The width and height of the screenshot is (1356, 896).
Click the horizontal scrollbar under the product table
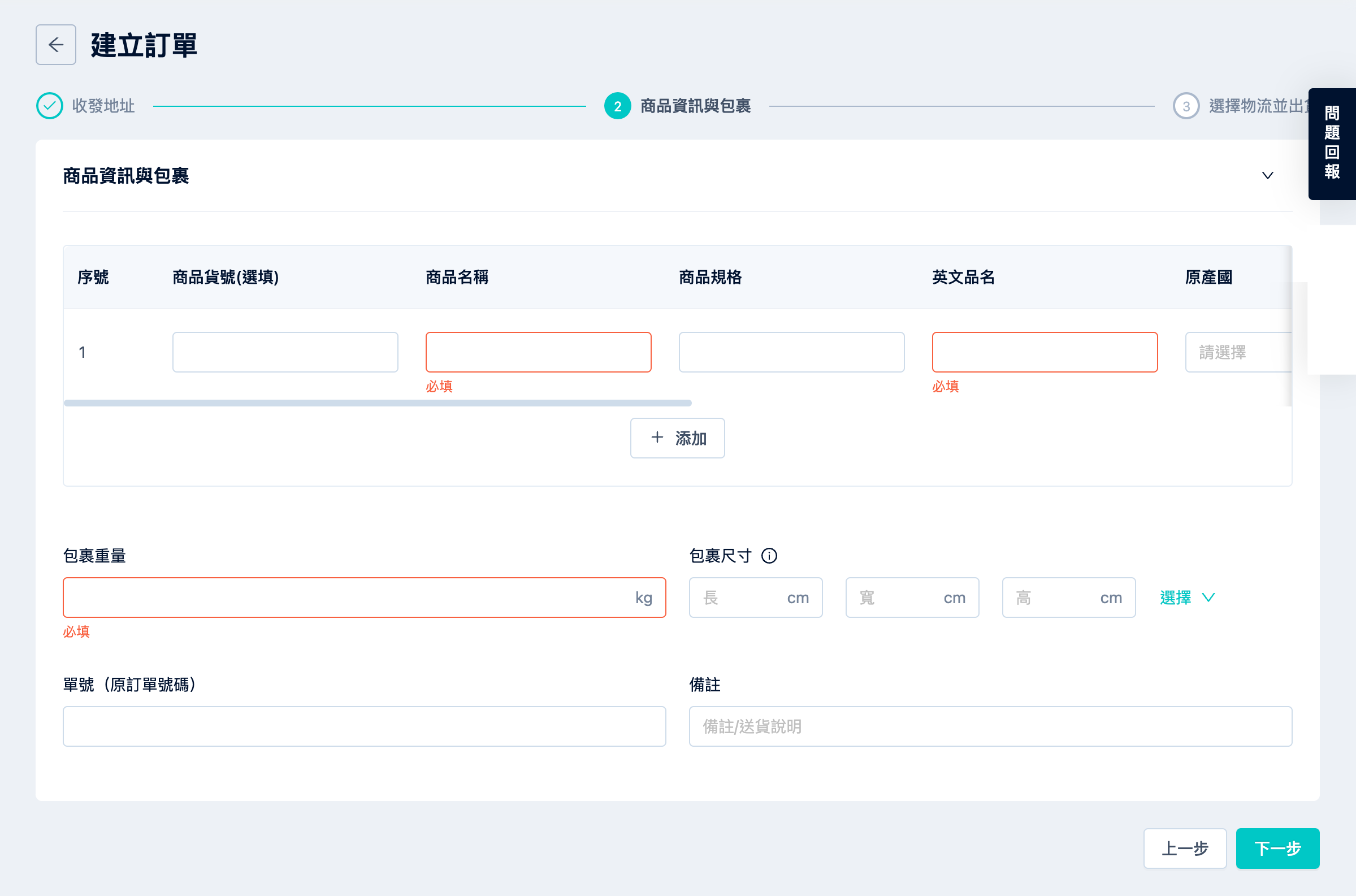pos(378,403)
